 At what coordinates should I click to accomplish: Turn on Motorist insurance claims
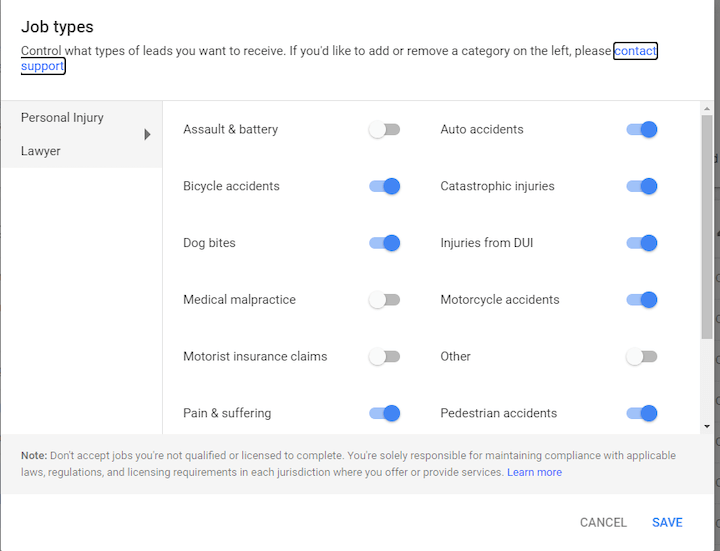point(384,357)
